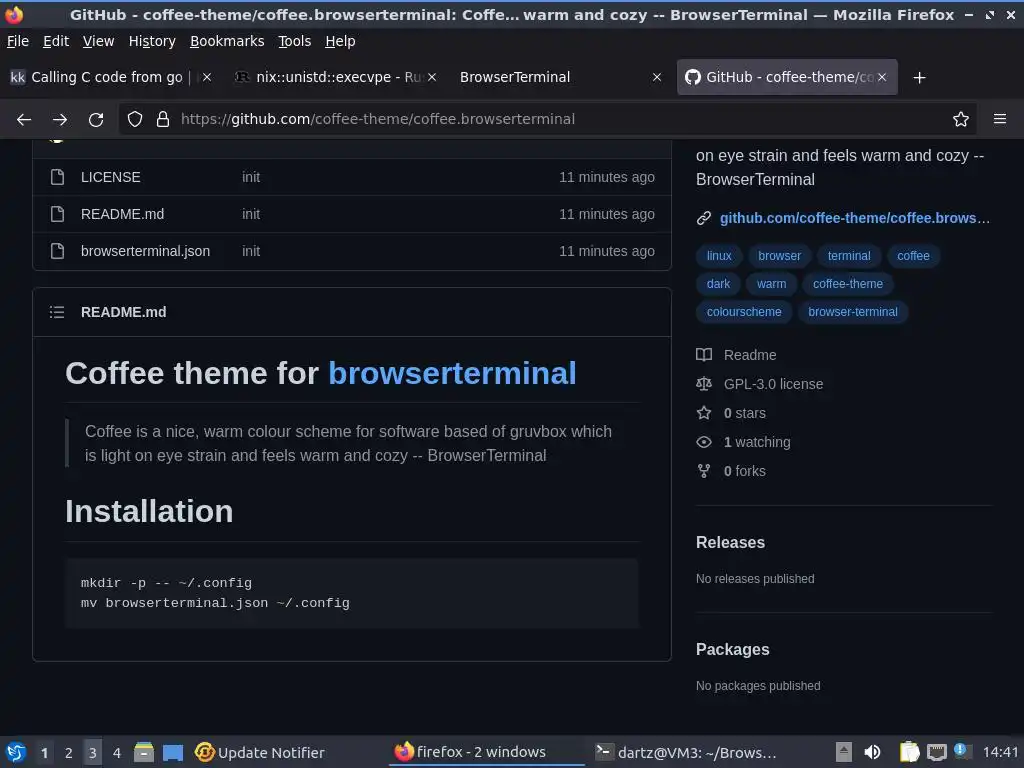Select the 'linux' topic tag
Image resolution: width=1024 pixels, height=768 pixels.
tap(719, 256)
